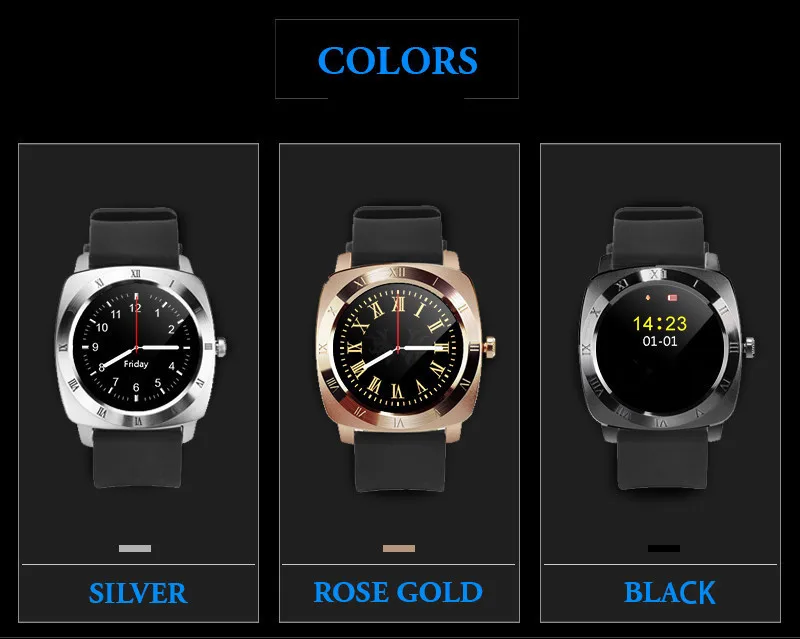
Task: Open the black watch image
Action: (665, 348)
